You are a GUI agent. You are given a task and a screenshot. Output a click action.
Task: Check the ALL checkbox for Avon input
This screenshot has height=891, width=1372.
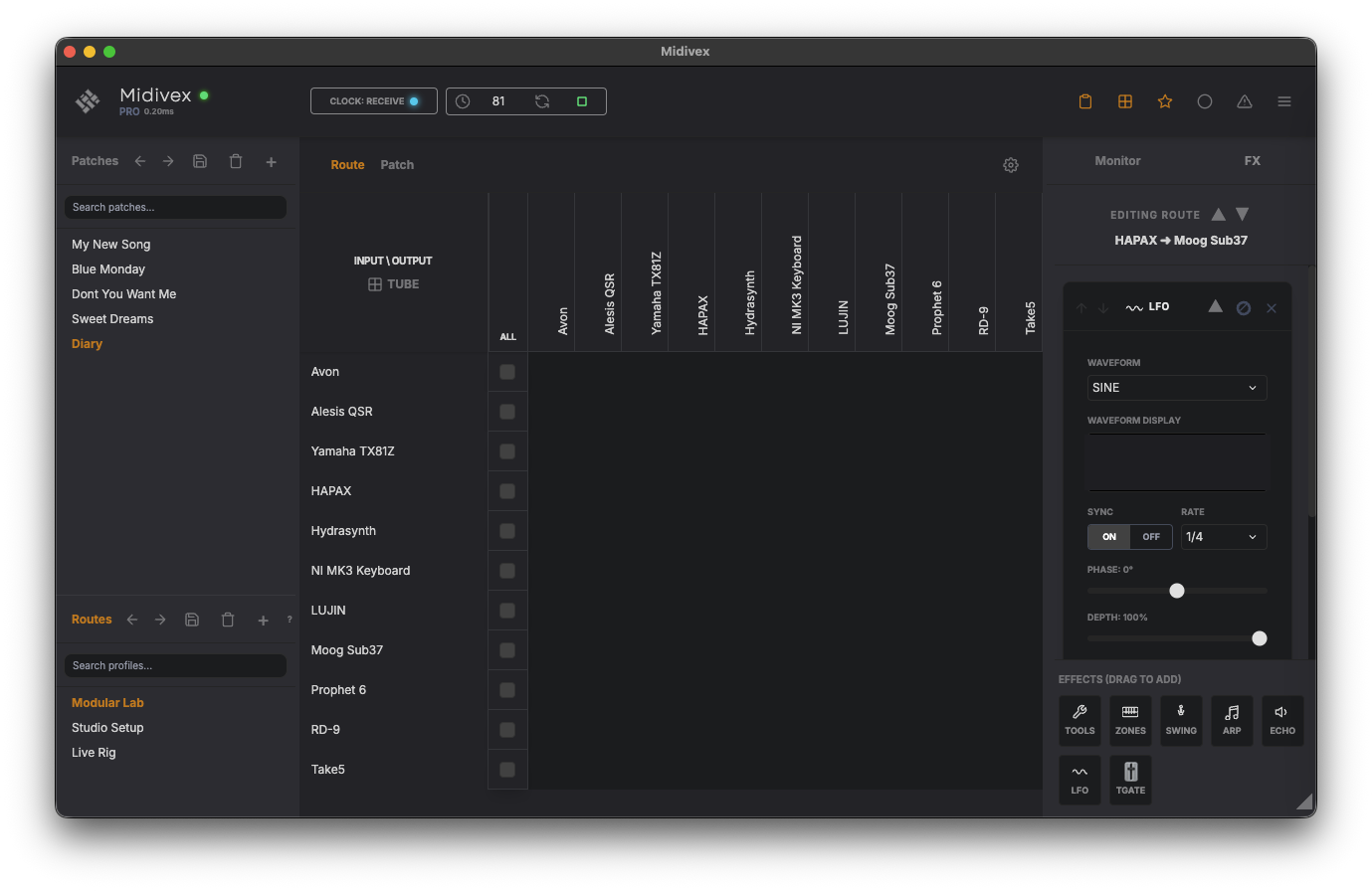pyautogui.click(x=507, y=371)
